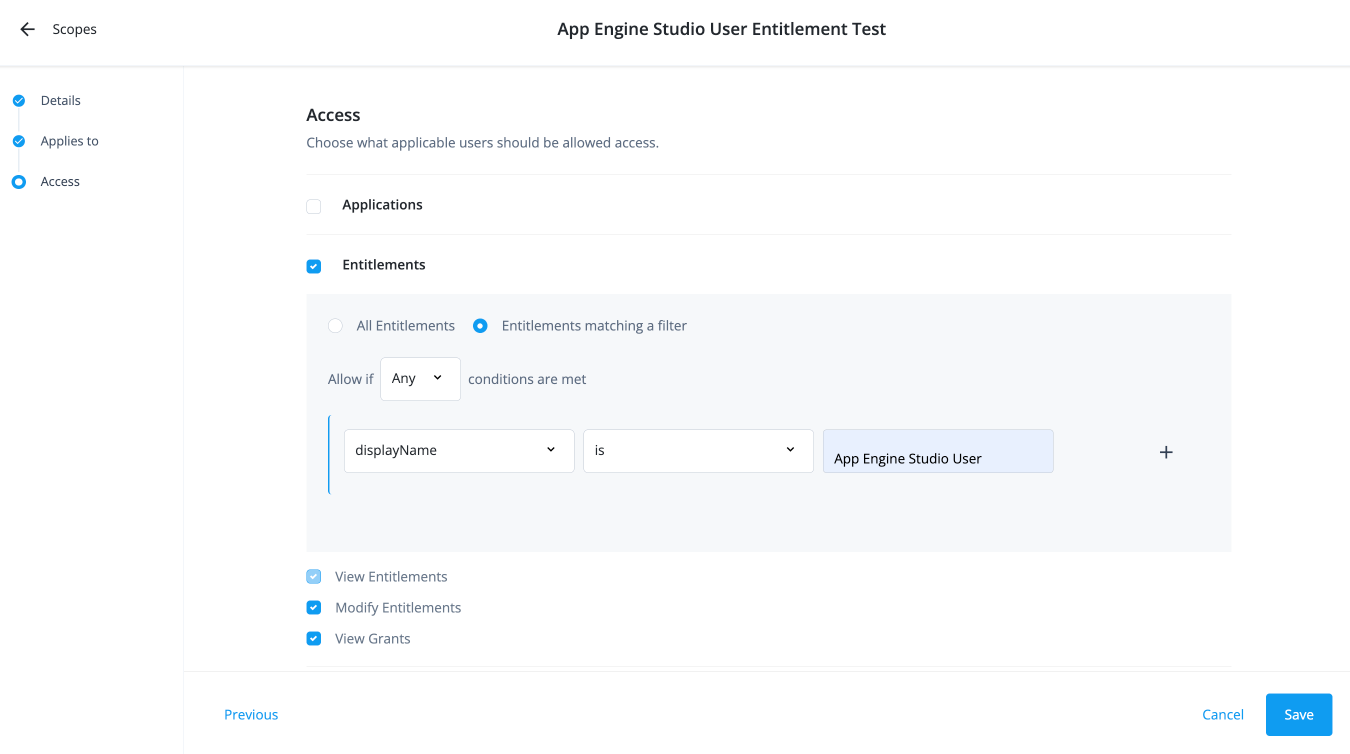Open the Any conditions dropdown
1350x754 pixels.
[x=420, y=379]
